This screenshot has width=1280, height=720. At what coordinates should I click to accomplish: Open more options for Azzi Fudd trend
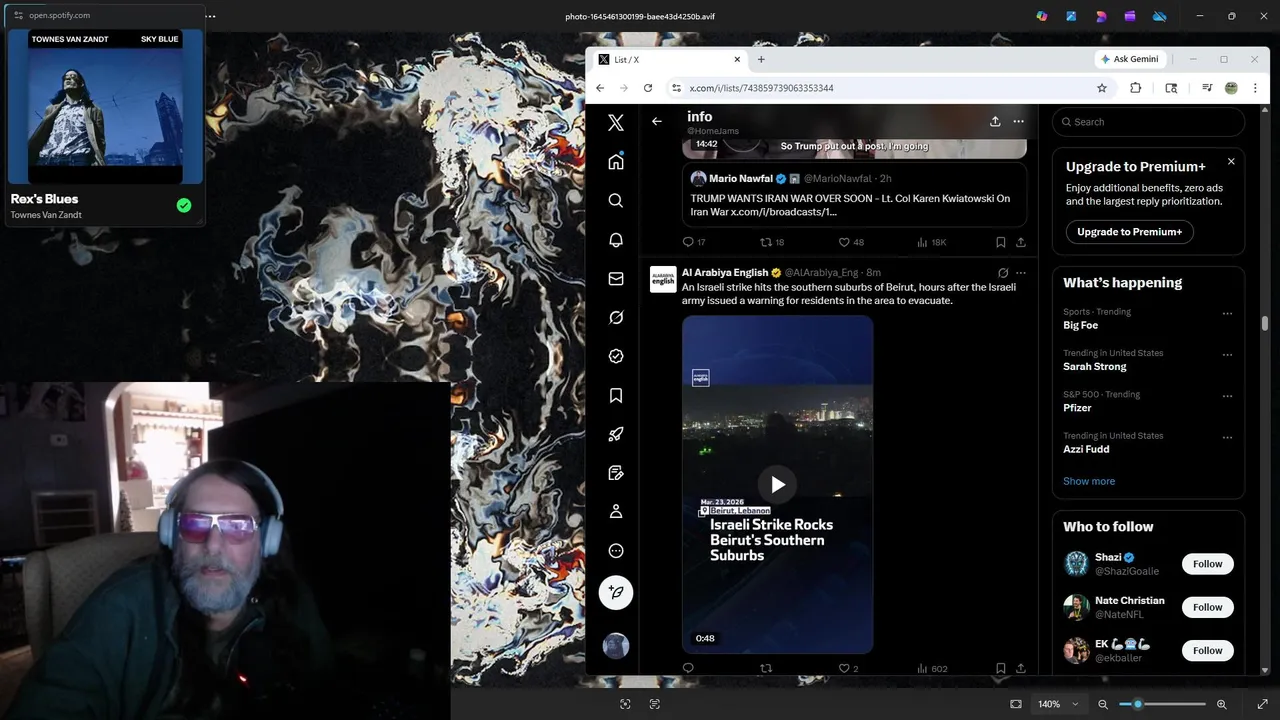[x=1227, y=438]
